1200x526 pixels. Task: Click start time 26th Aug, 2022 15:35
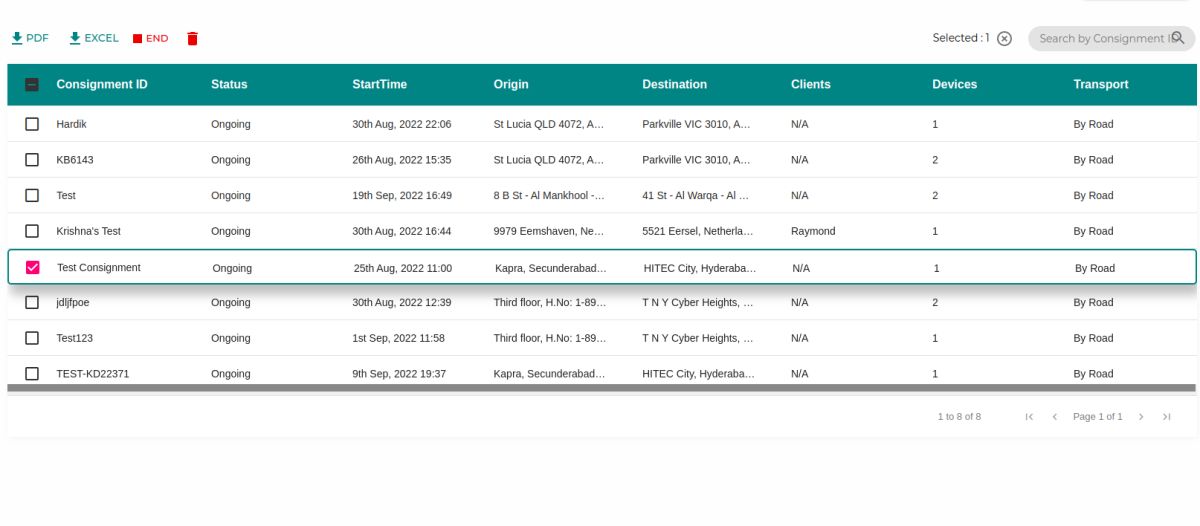[402, 160]
